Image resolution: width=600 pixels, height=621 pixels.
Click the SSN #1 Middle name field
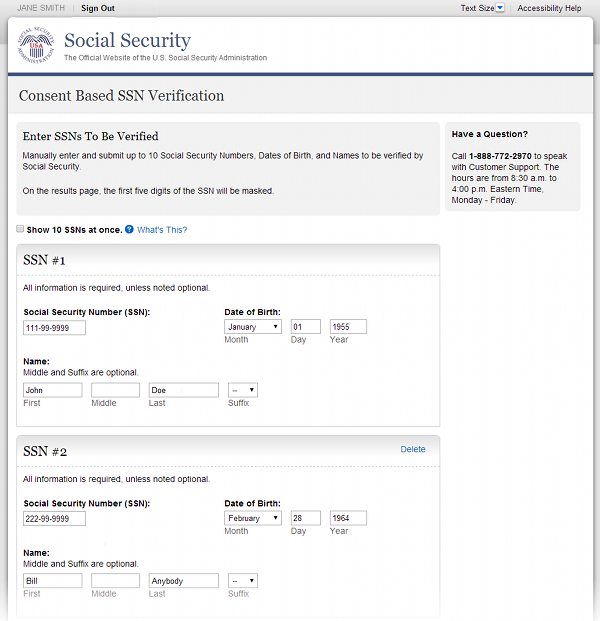(115, 390)
